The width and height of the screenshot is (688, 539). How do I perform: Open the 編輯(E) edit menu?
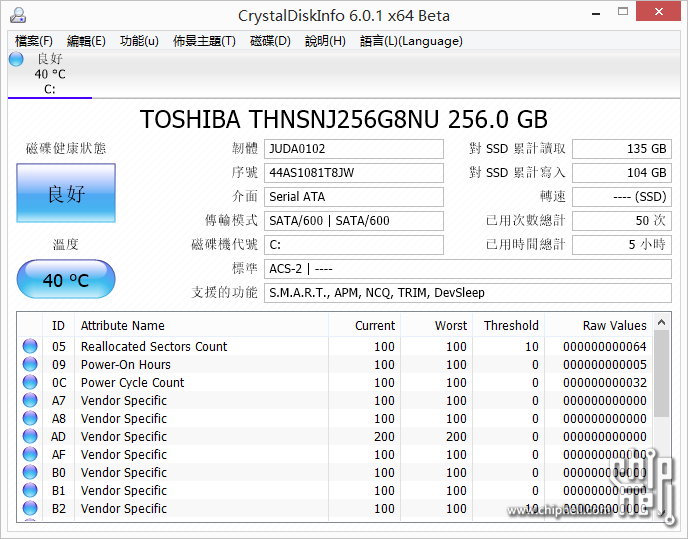pos(86,41)
